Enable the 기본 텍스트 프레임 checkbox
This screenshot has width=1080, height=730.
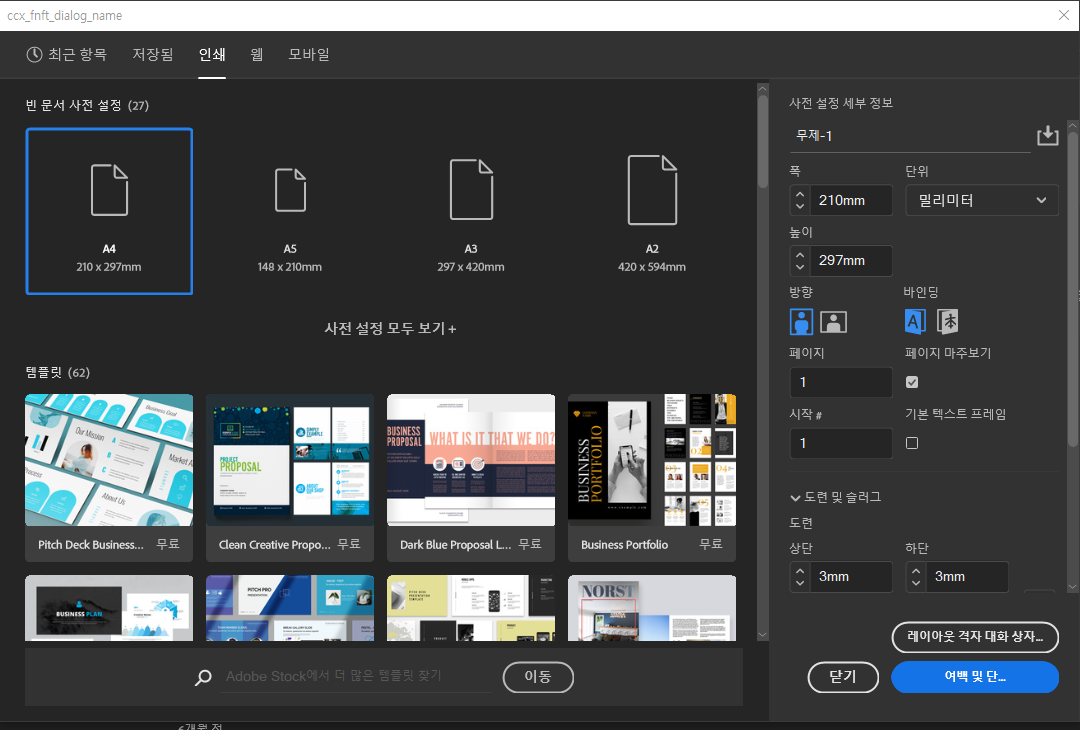(912, 443)
